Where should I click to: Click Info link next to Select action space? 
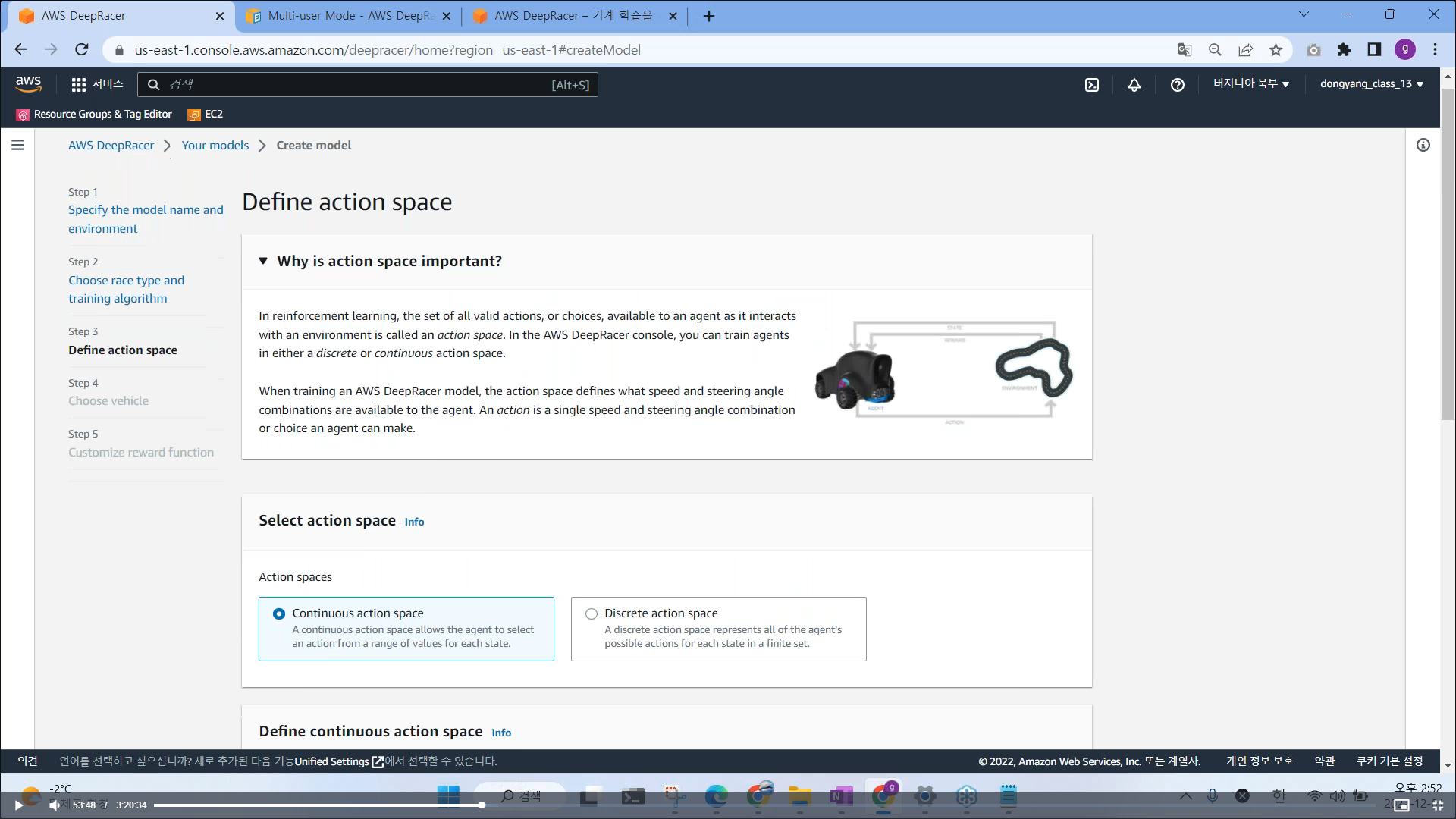414,522
